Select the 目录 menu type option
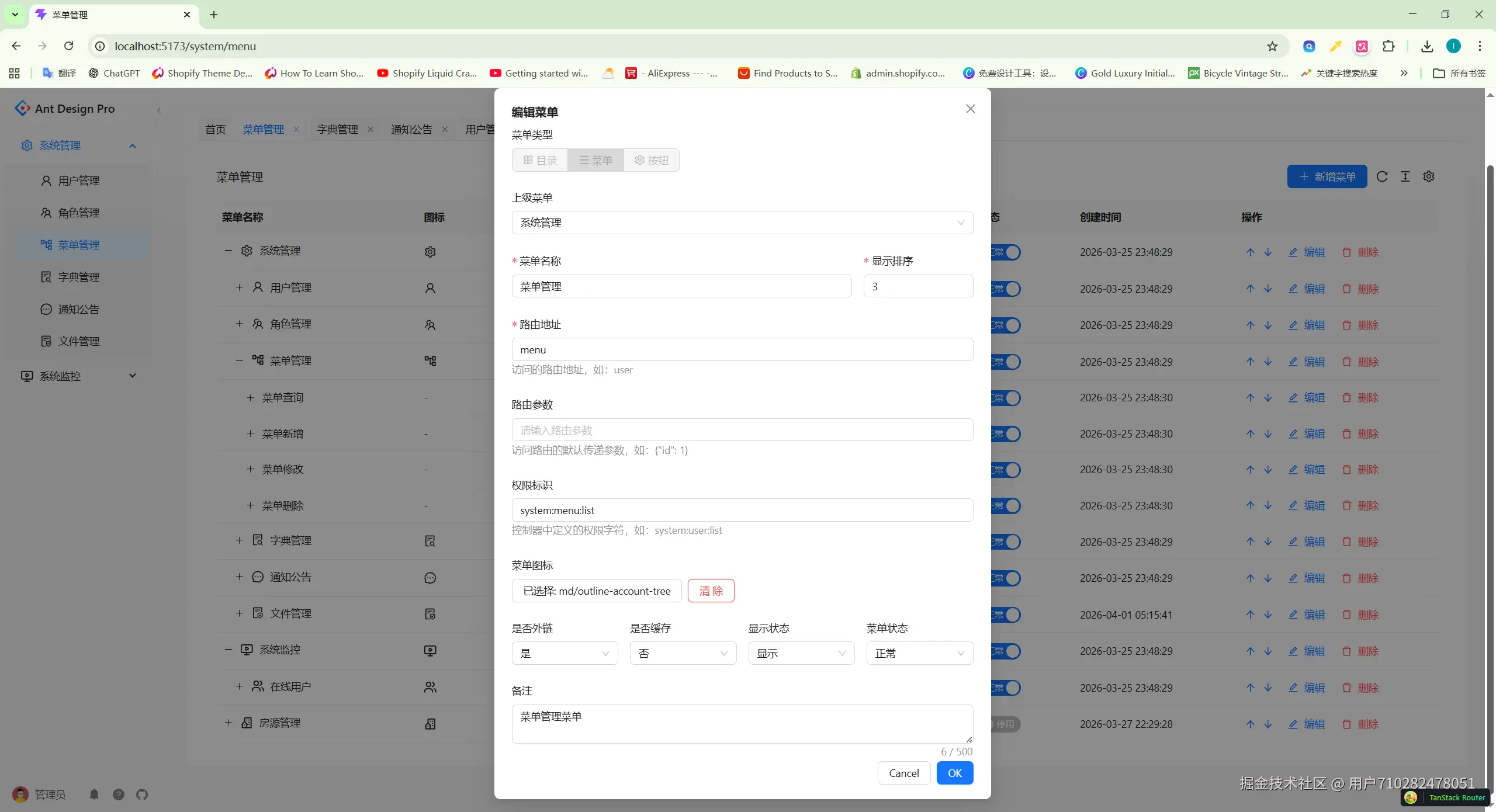This screenshot has height=812, width=1496. (540, 160)
